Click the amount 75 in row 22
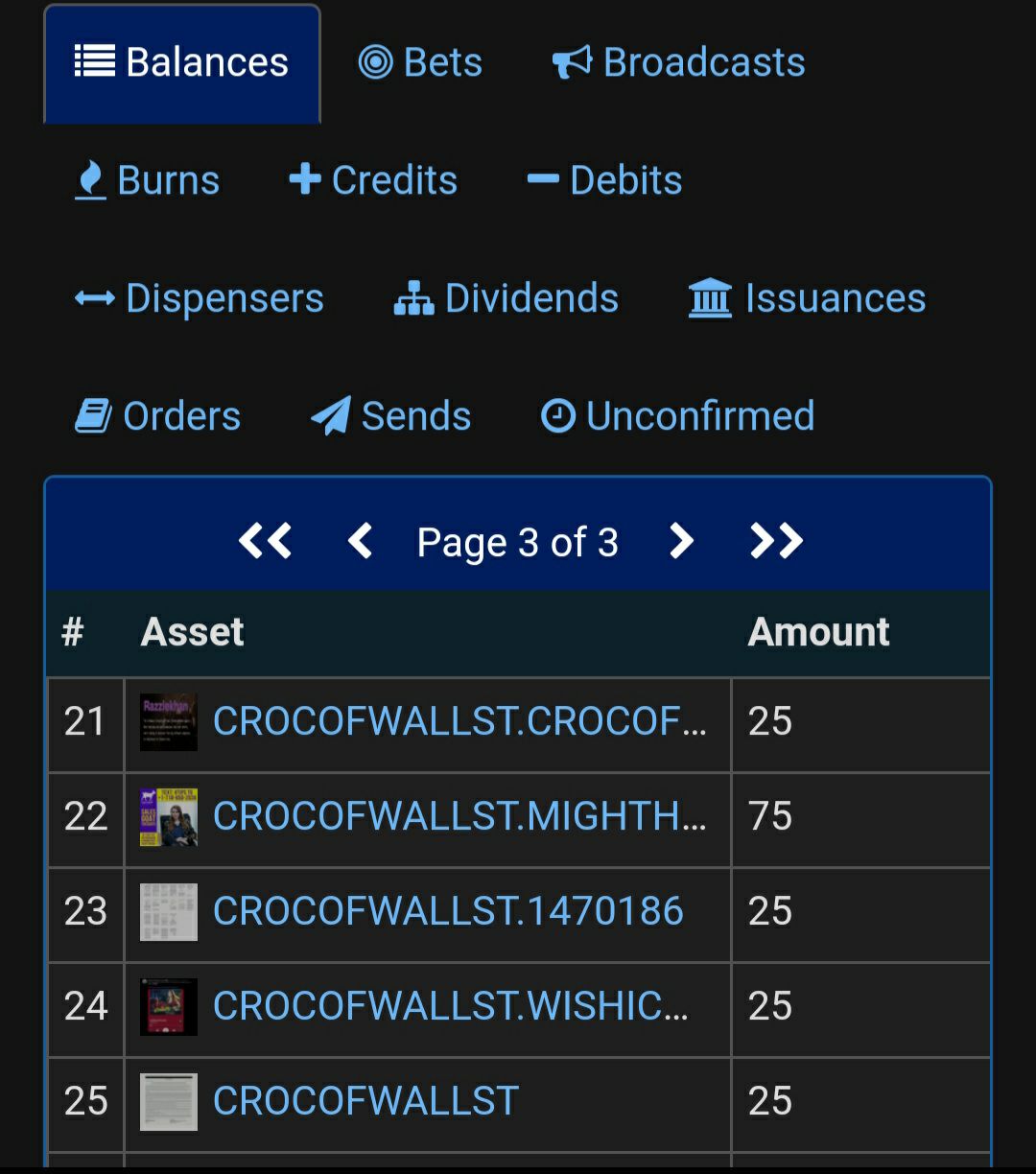 tap(770, 816)
